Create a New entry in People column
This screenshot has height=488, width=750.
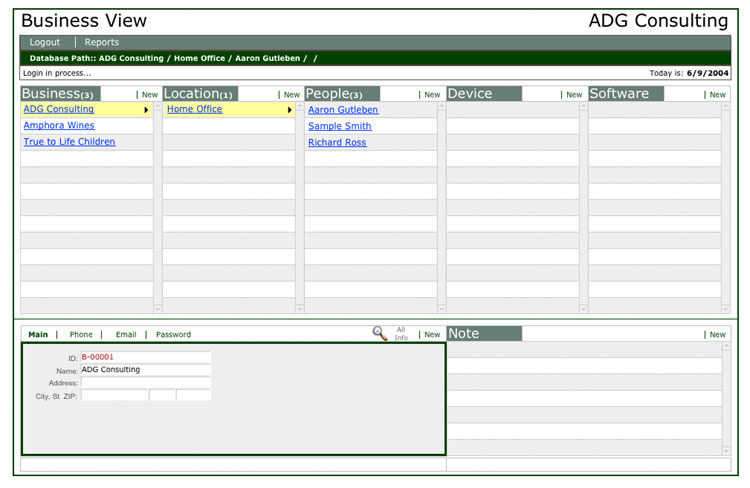point(432,95)
